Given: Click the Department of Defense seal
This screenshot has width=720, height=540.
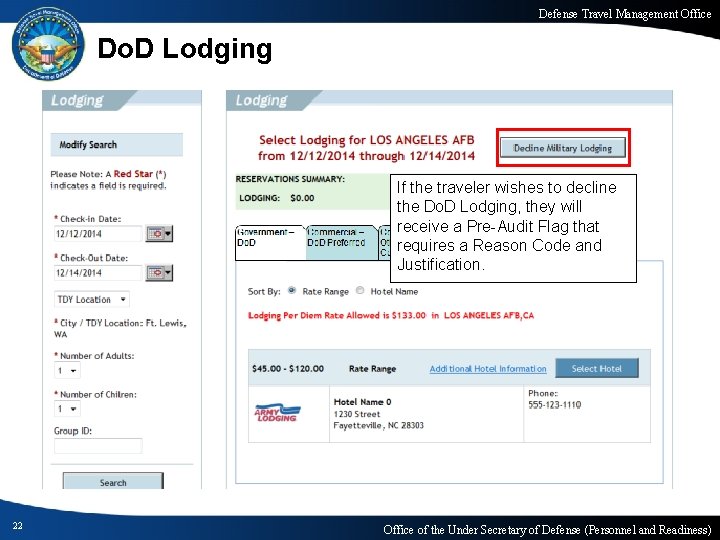Looking at the screenshot, I should tap(48, 45).
